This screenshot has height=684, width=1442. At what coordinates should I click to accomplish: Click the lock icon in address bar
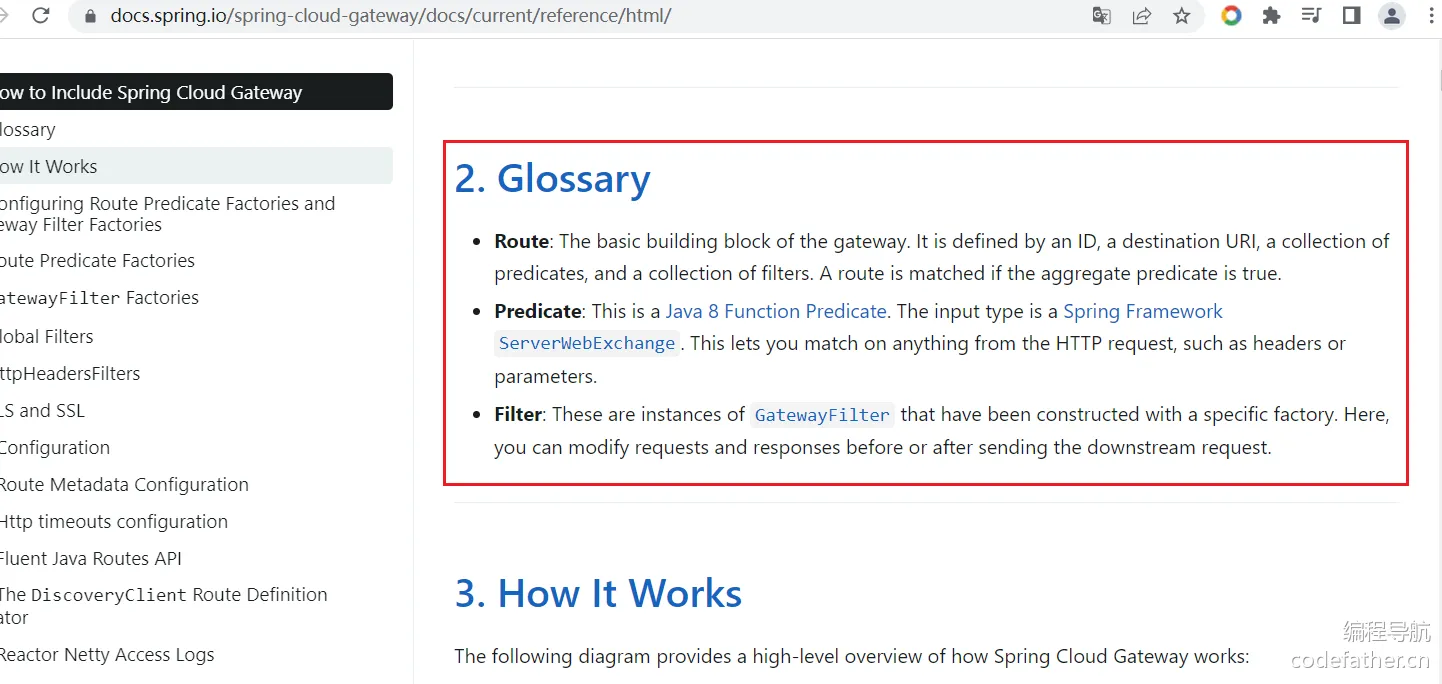(x=90, y=16)
